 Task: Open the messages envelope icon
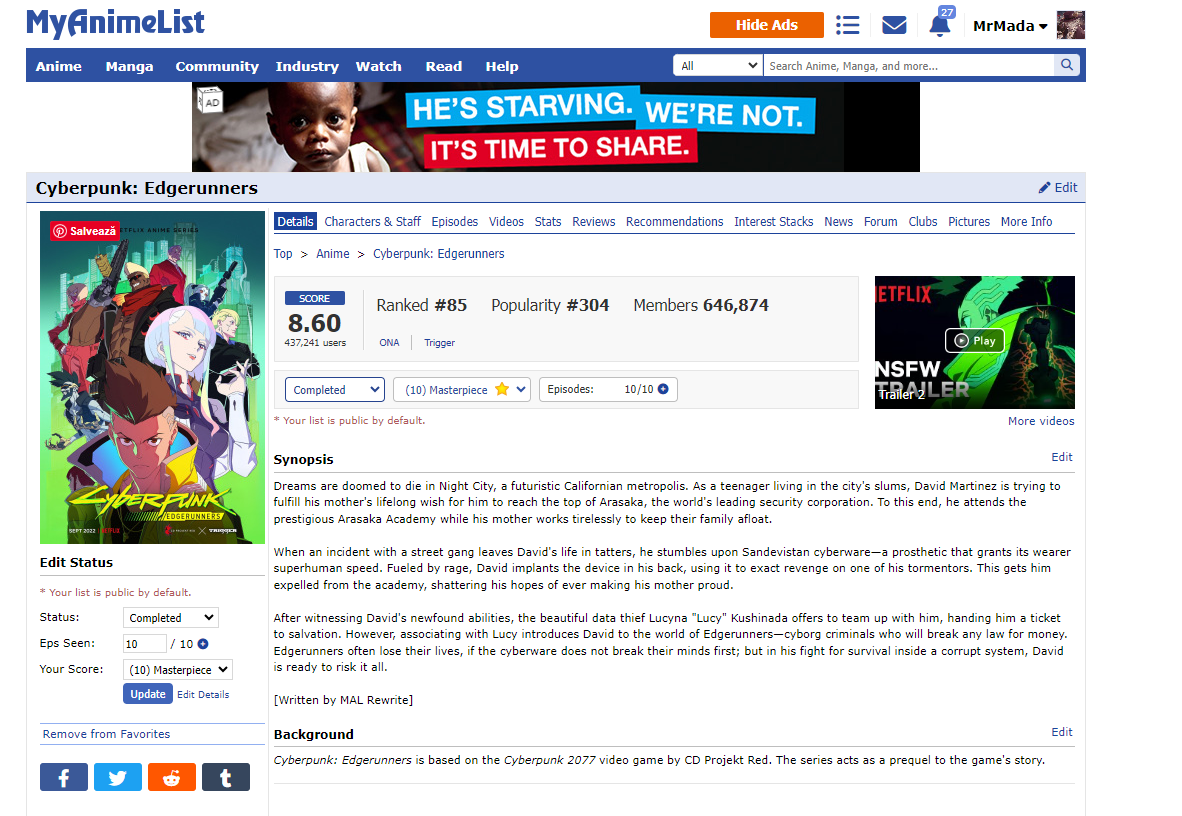[894, 25]
